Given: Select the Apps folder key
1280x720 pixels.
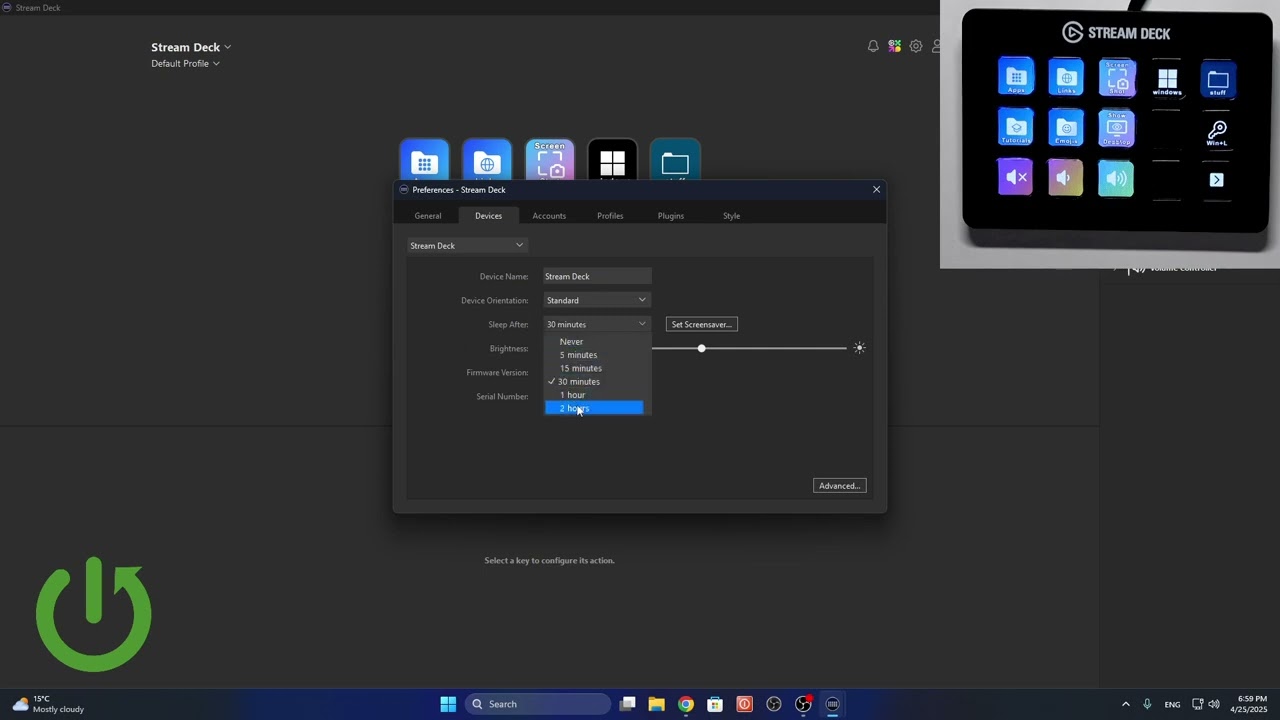Looking at the screenshot, I should (424, 160).
